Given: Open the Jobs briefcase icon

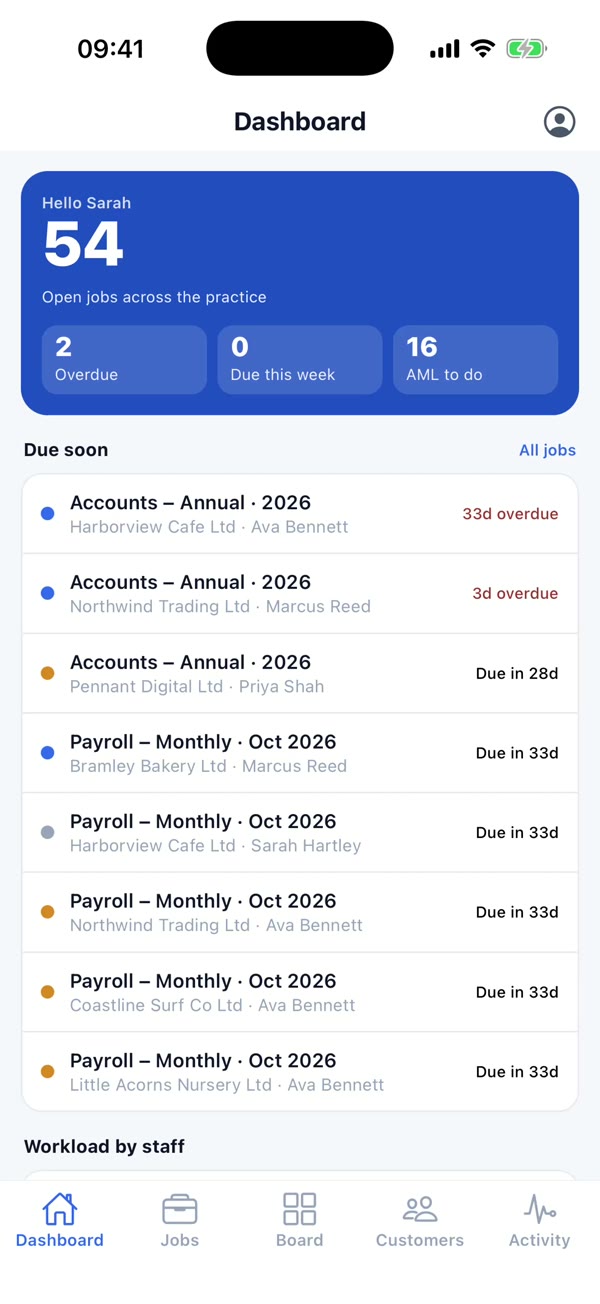Looking at the screenshot, I should tap(180, 1210).
